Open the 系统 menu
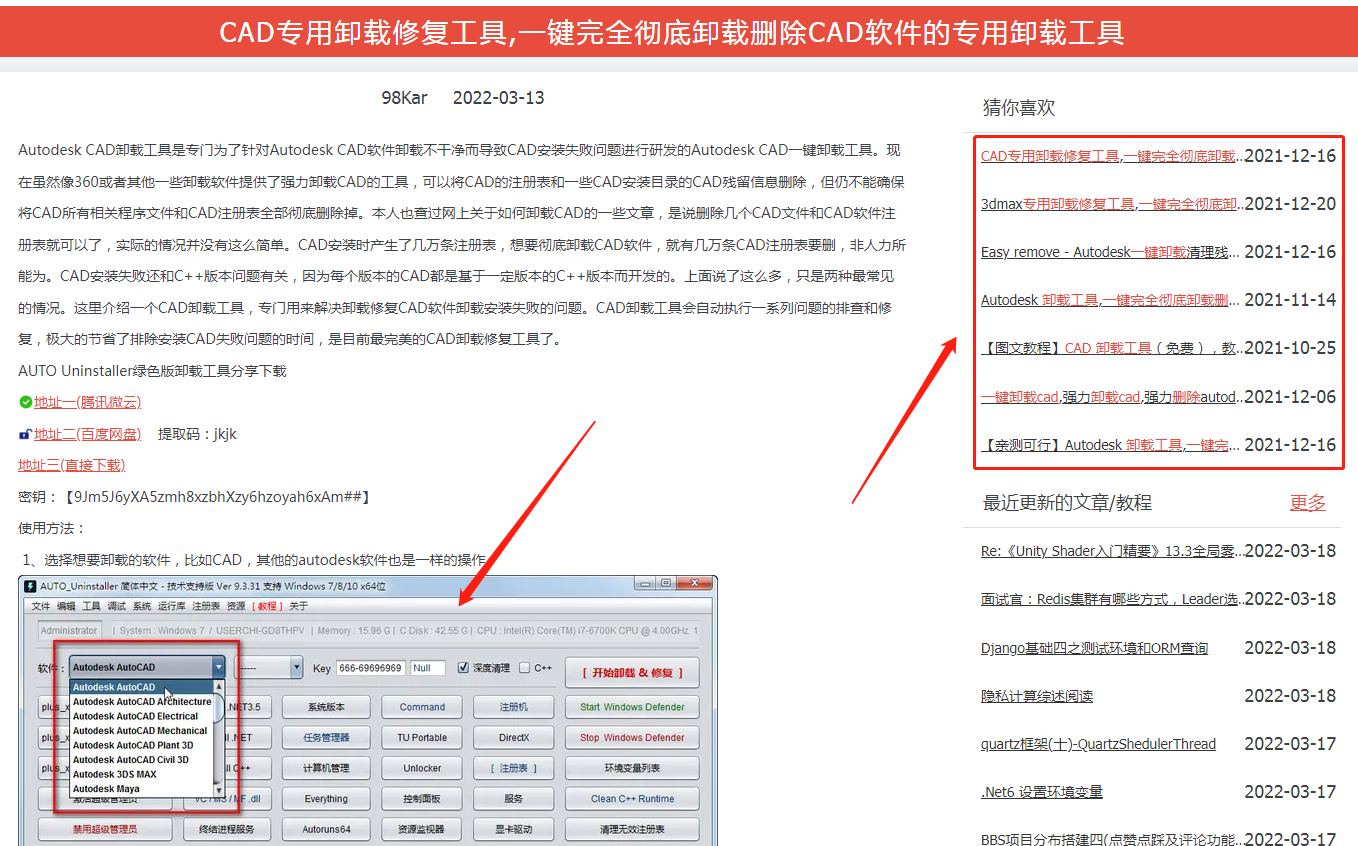 (x=143, y=606)
